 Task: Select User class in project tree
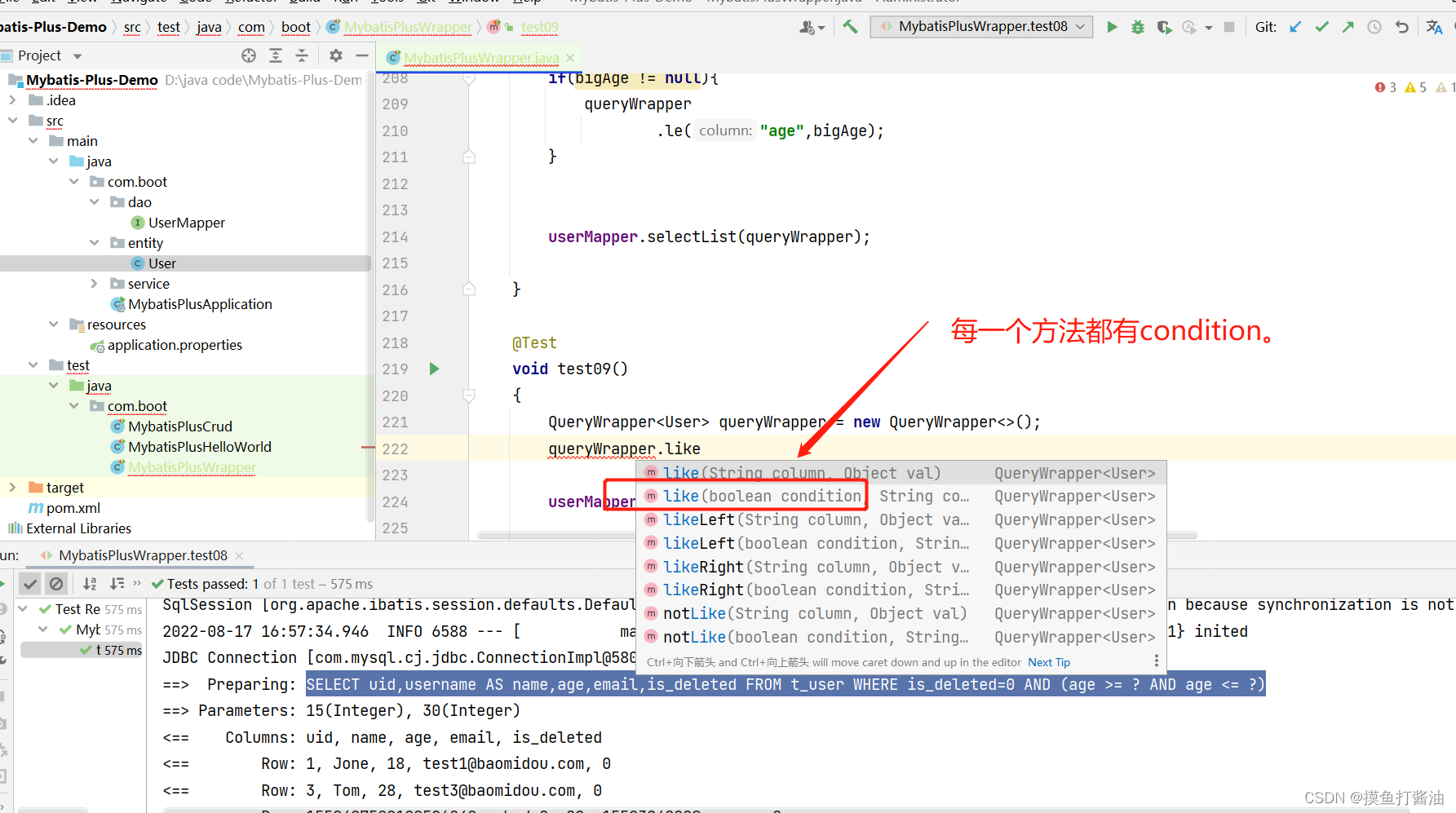point(162,263)
